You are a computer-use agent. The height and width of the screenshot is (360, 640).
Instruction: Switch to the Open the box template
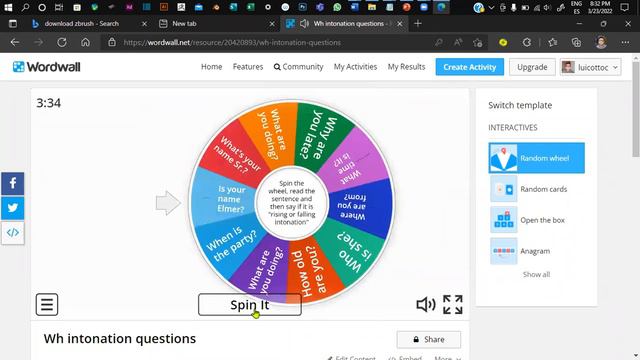[x=536, y=220]
